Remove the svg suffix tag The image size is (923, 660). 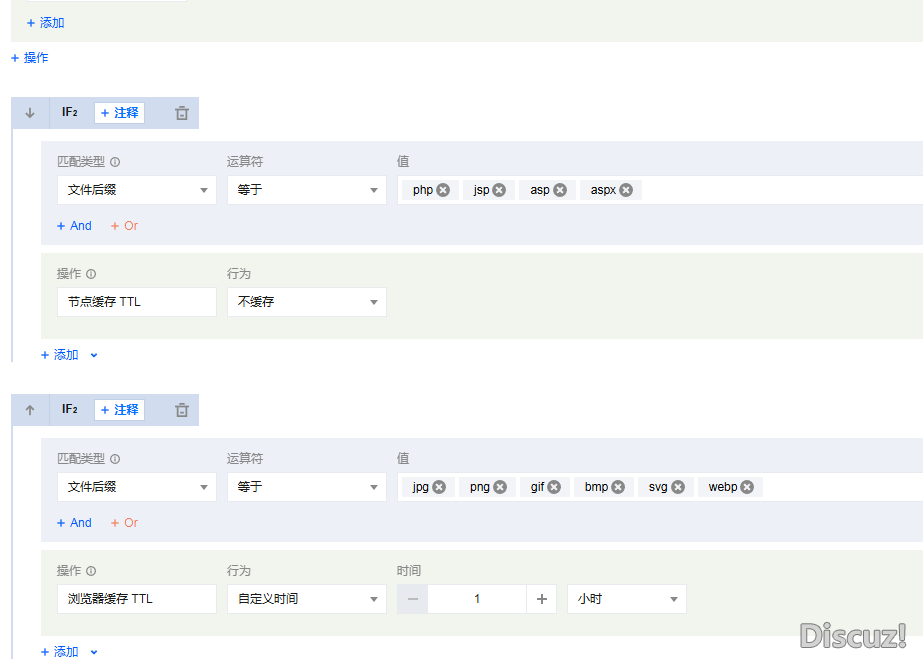click(x=678, y=487)
